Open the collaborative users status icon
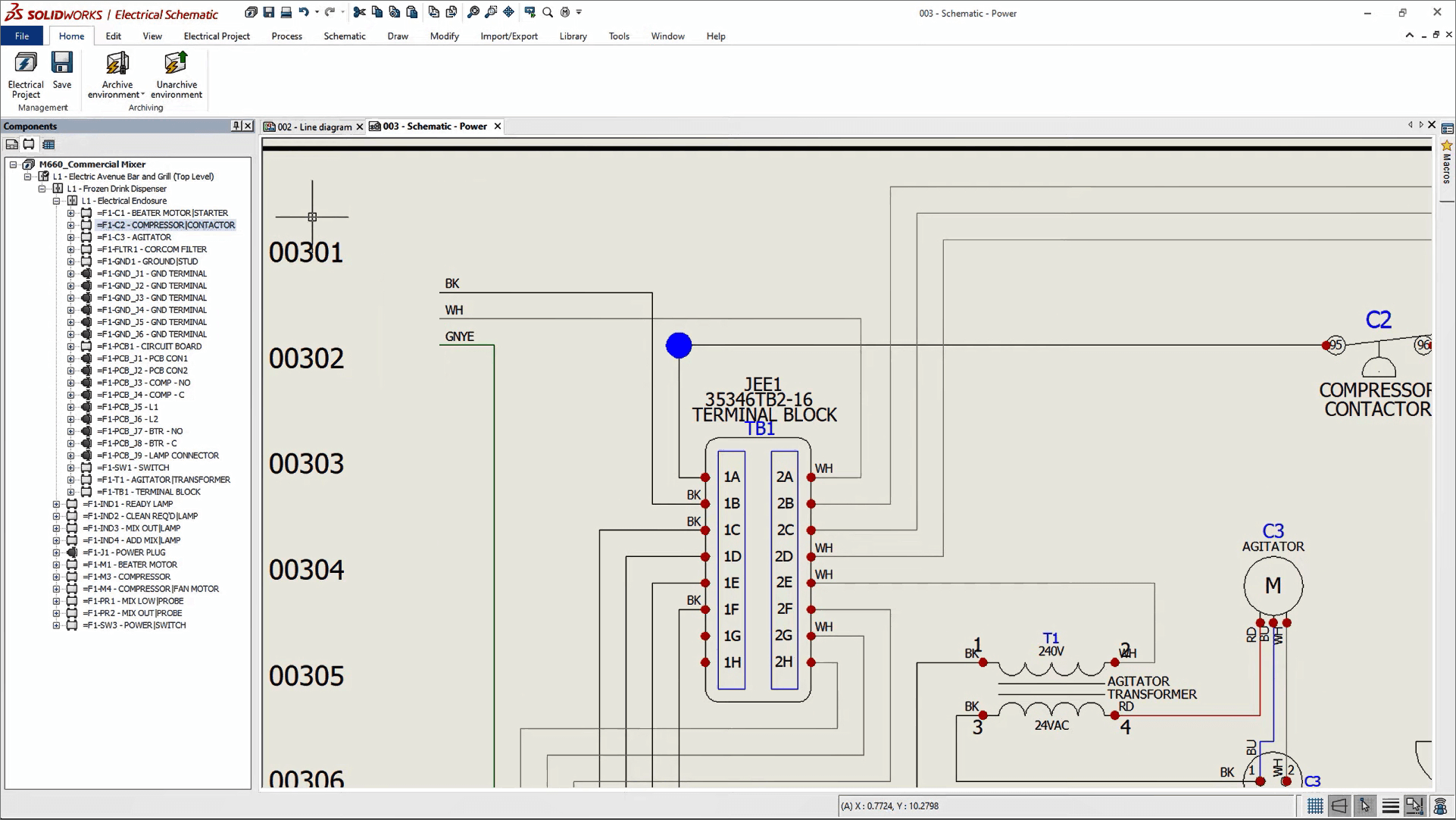 tap(1440, 806)
